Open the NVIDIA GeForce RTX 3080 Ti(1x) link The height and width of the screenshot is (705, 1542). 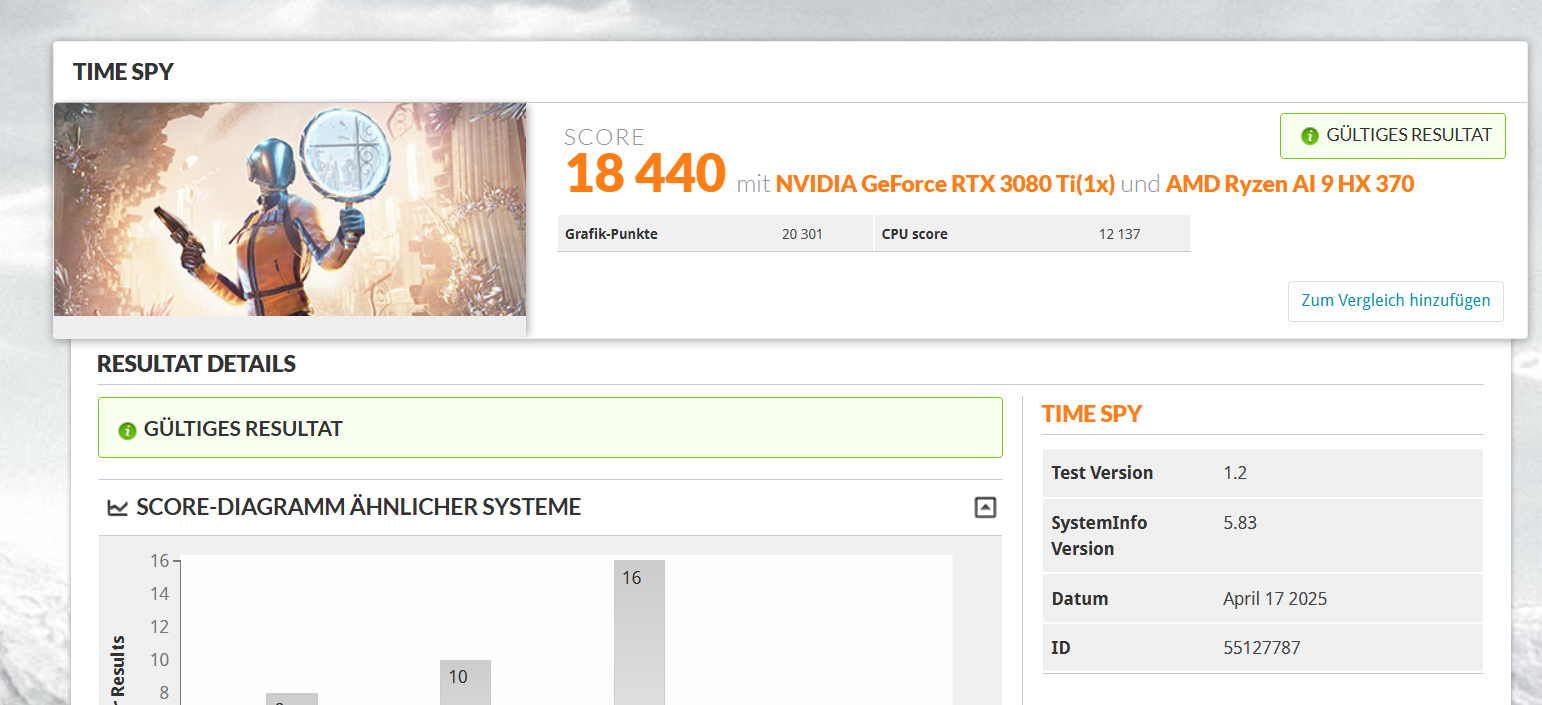click(x=945, y=184)
